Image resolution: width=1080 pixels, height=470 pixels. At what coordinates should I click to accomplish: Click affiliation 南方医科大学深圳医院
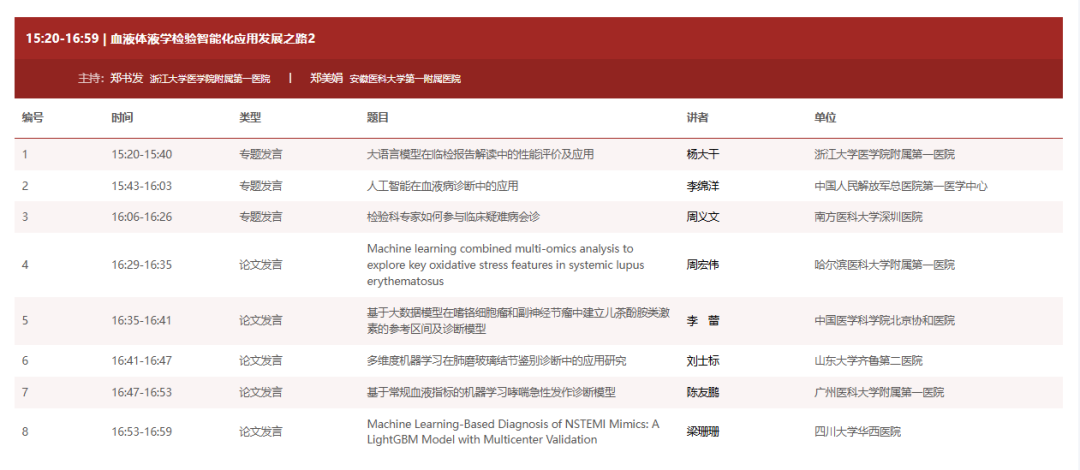(869, 217)
